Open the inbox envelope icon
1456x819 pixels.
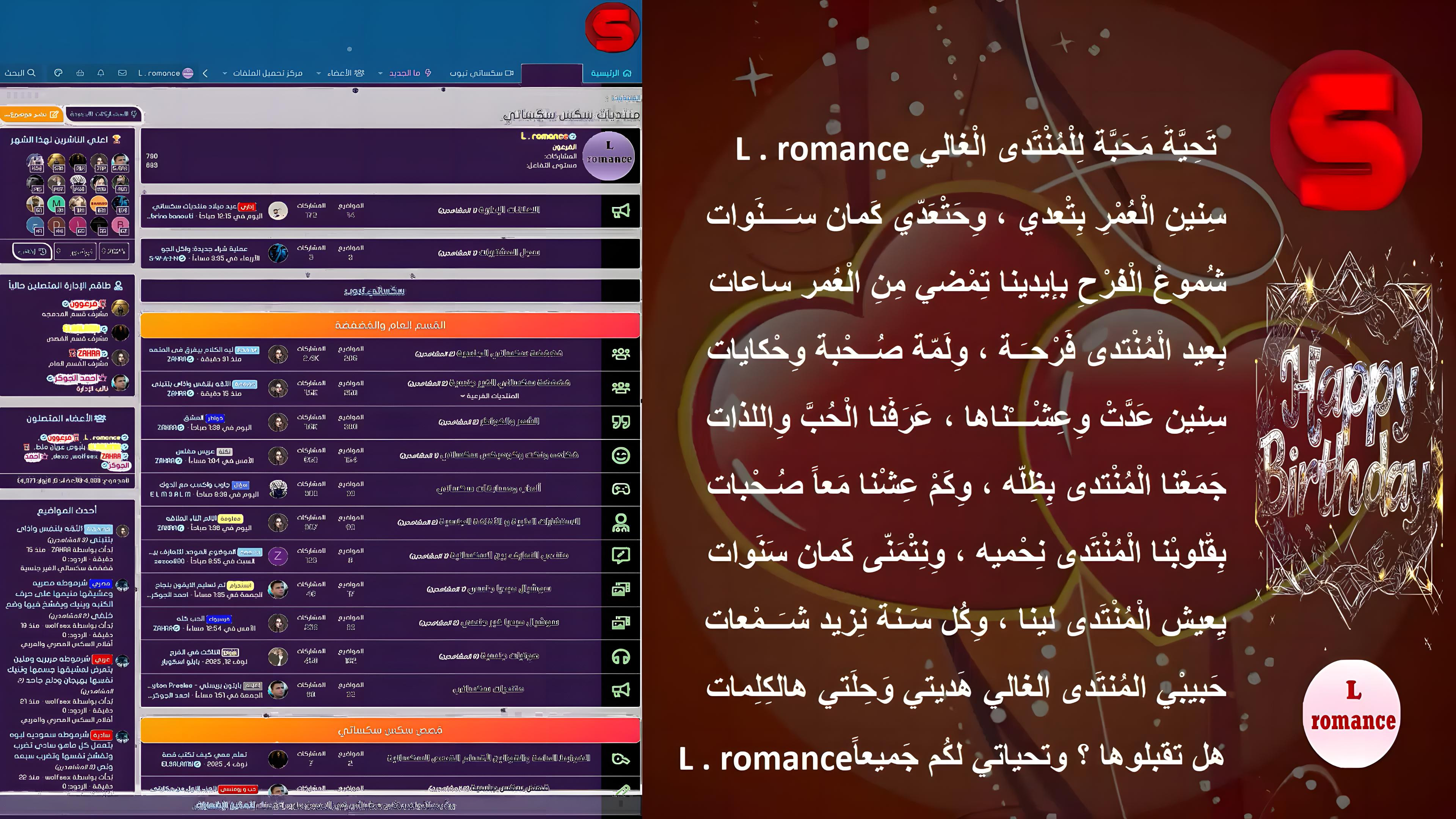[122, 73]
